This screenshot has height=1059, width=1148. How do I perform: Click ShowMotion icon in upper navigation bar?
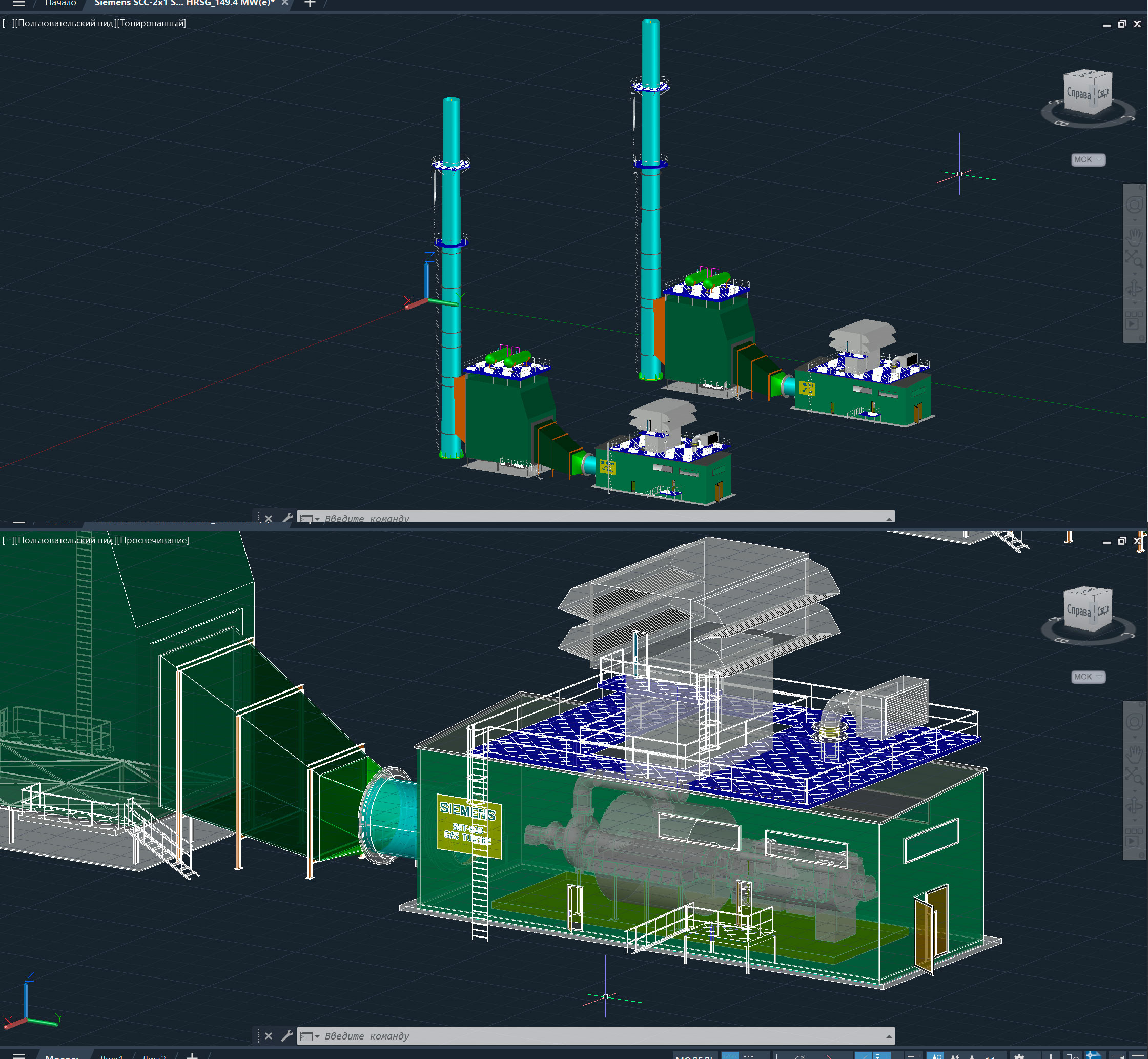pyautogui.click(x=1134, y=320)
